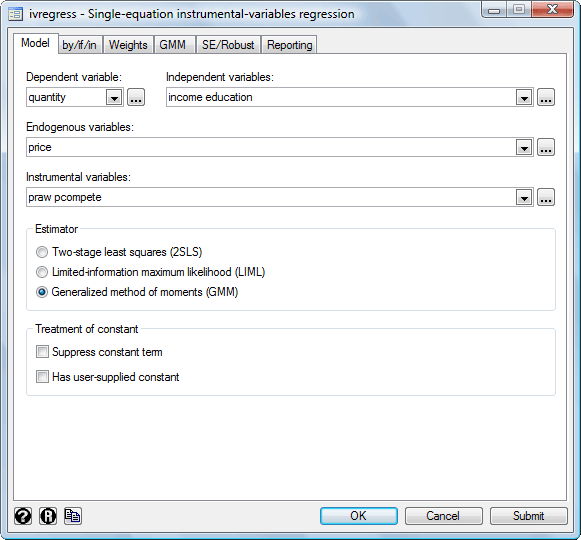Click the reset dialog R icon
This screenshot has height=540, width=581.
(48, 516)
